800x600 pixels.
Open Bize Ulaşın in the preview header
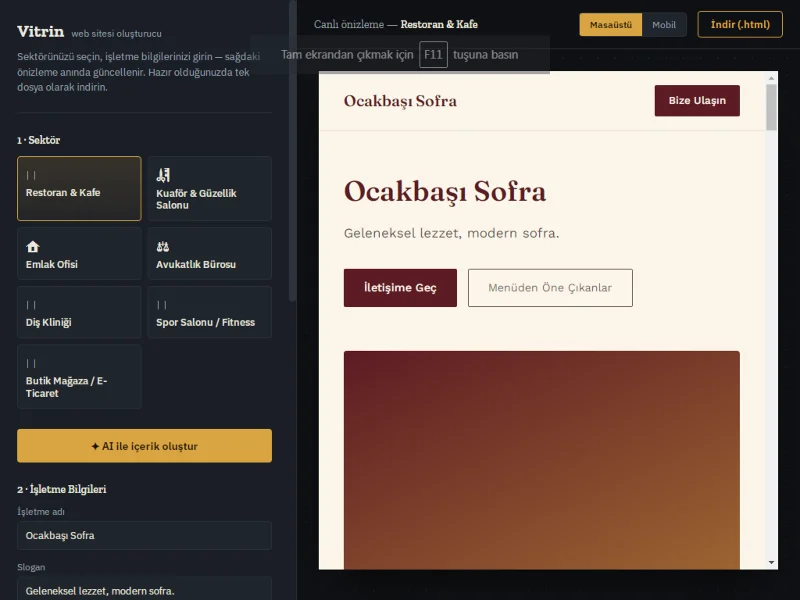(x=697, y=101)
